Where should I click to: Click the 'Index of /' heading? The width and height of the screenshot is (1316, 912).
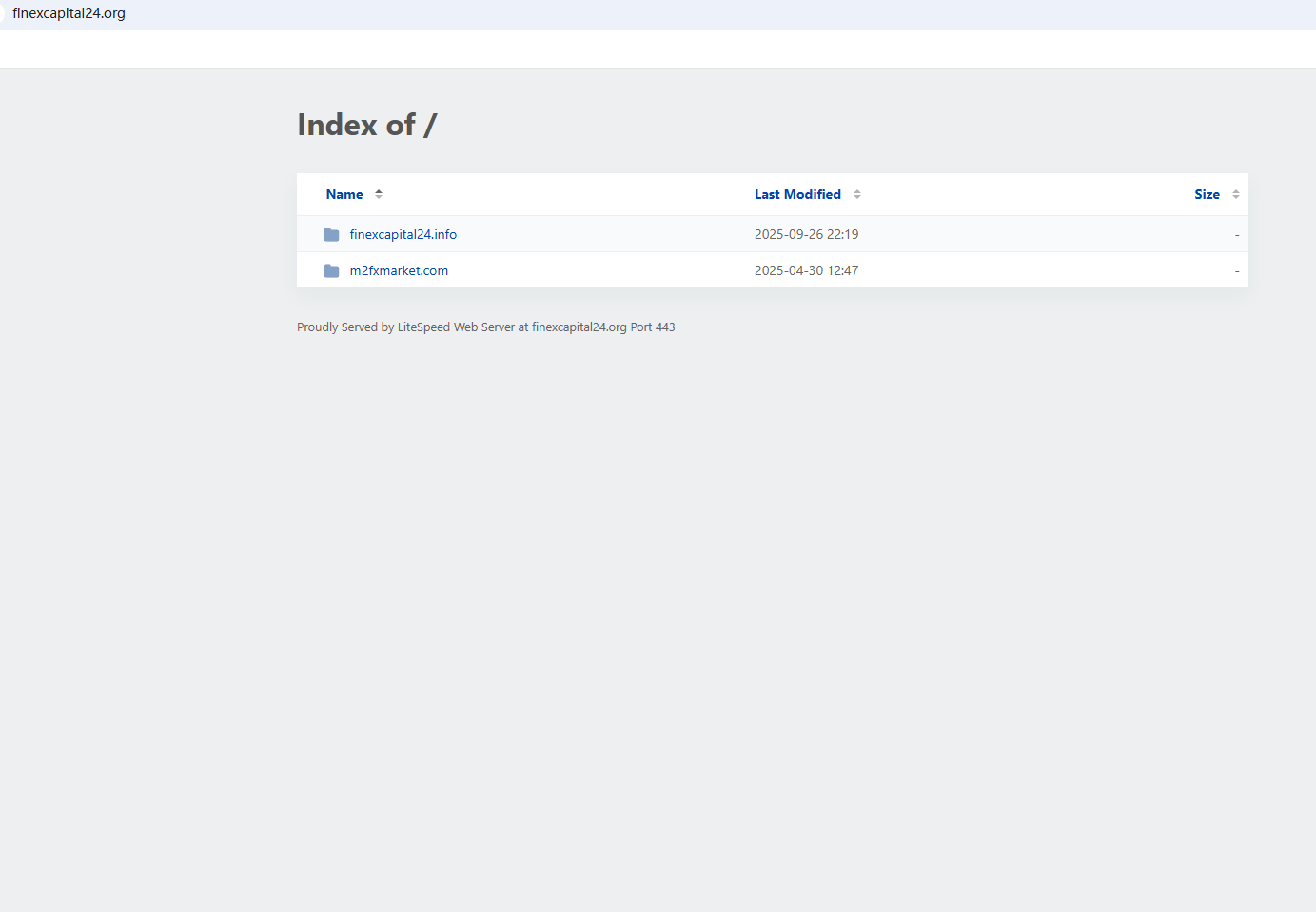pyautogui.click(x=367, y=125)
